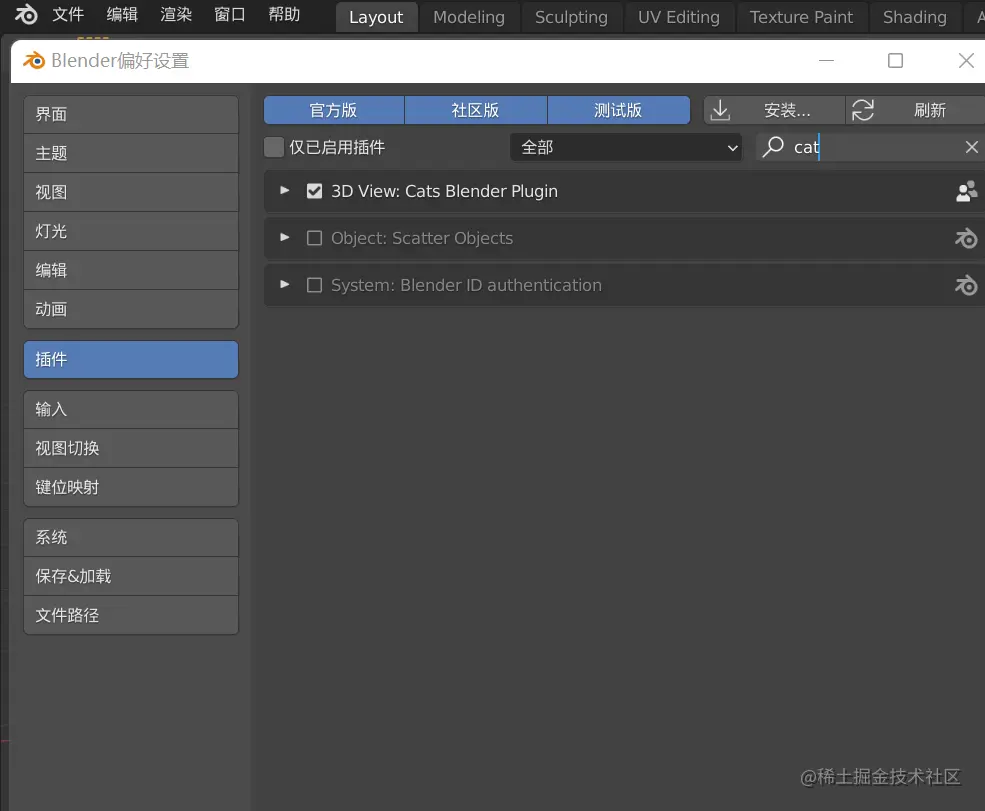Click the 安装... install button
This screenshot has height=811, width=985.
pos(774,110)
